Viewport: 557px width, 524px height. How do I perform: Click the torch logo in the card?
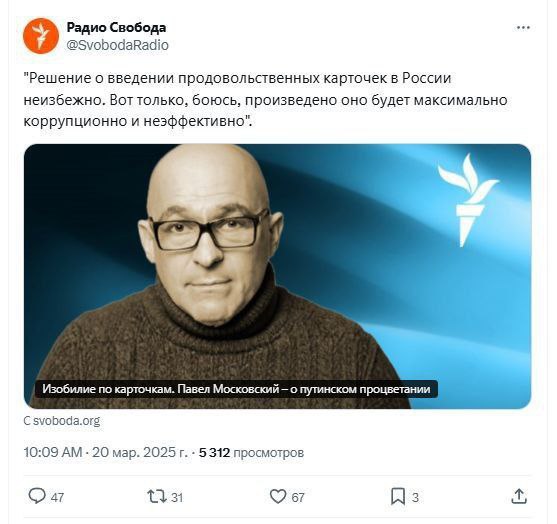coord(468,200)
